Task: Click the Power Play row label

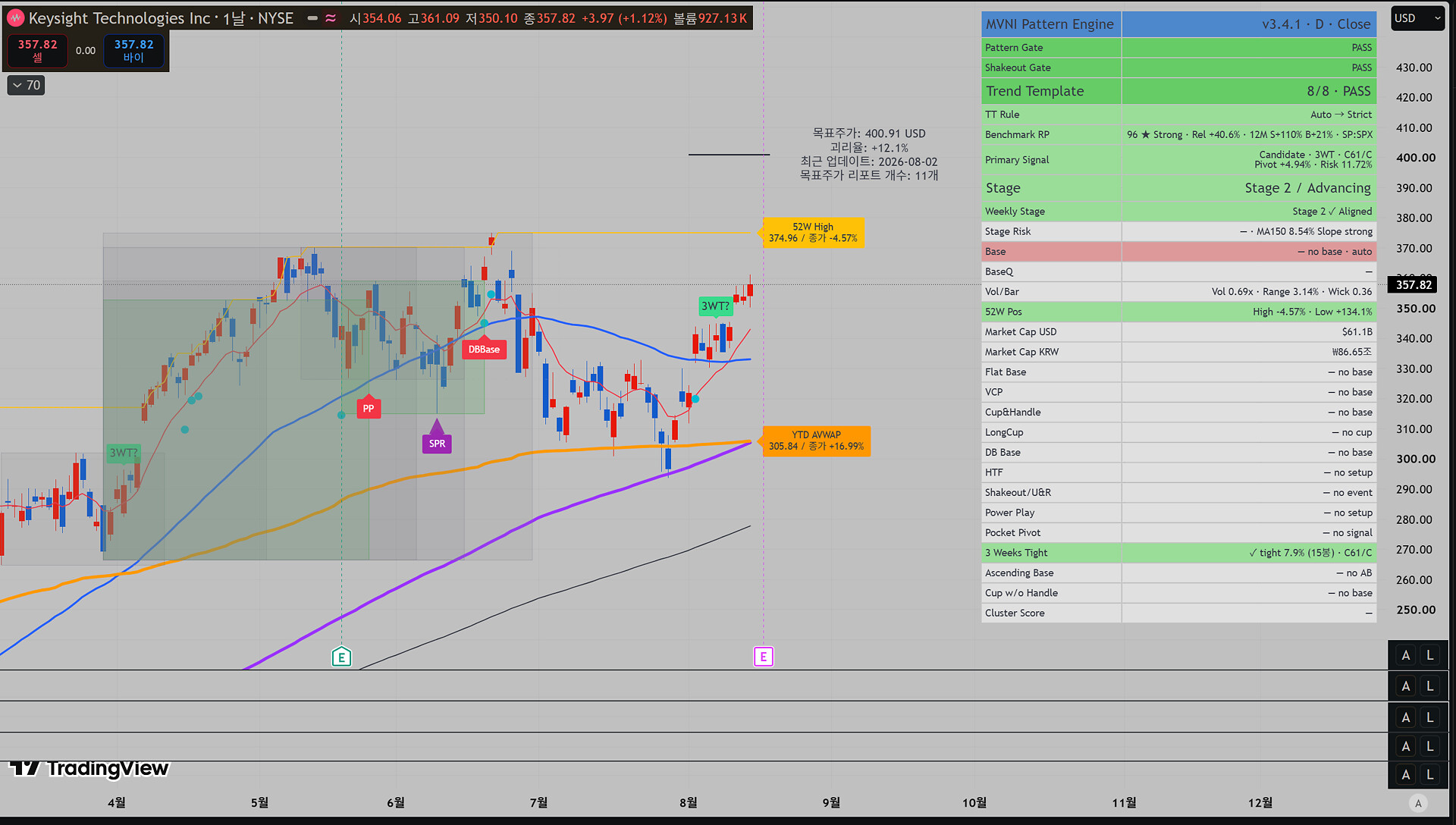Action: click(x=1009, y=513)
